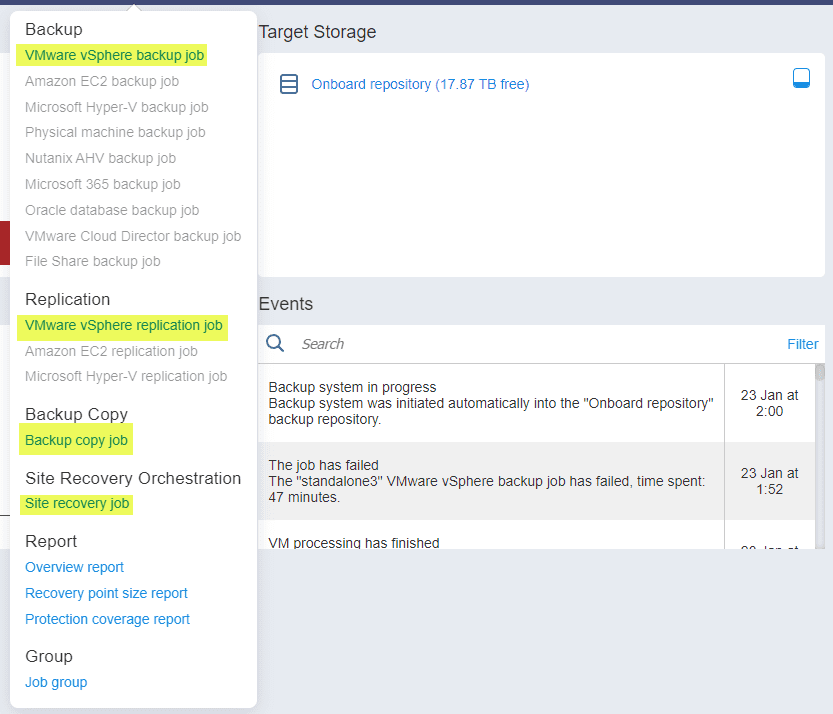
Task: Open Onboard repository storage link
Action: pos(420,84)
